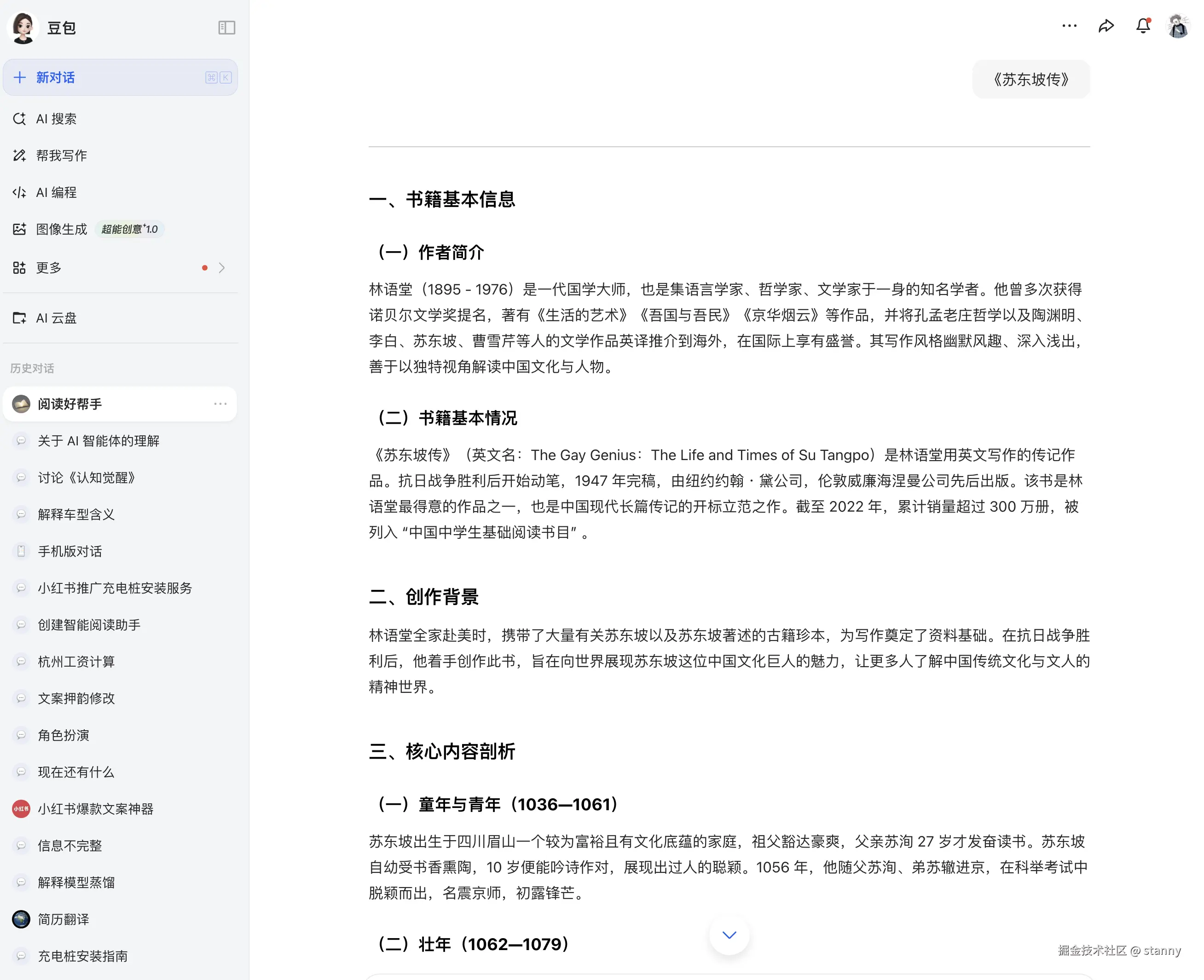Open notifications bell icon

pyautogui.click(x=1142, y=26)
